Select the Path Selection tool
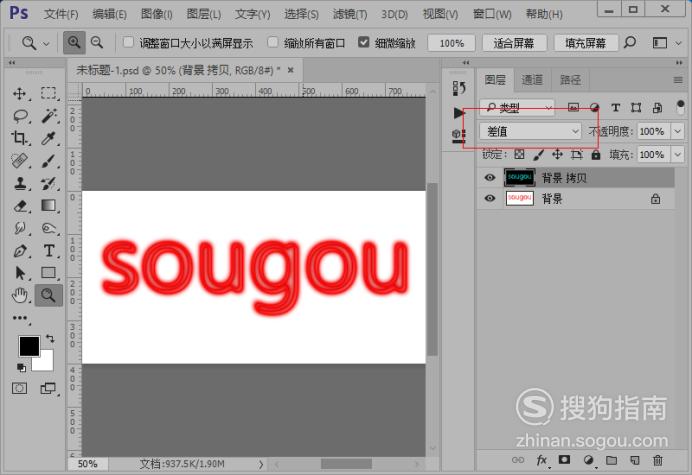 point(19,273)
